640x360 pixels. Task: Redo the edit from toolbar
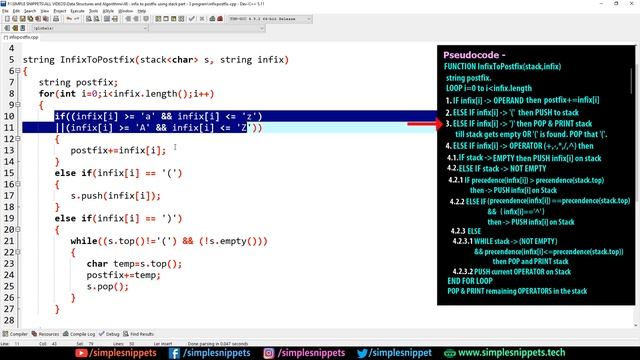coord(76,19)
